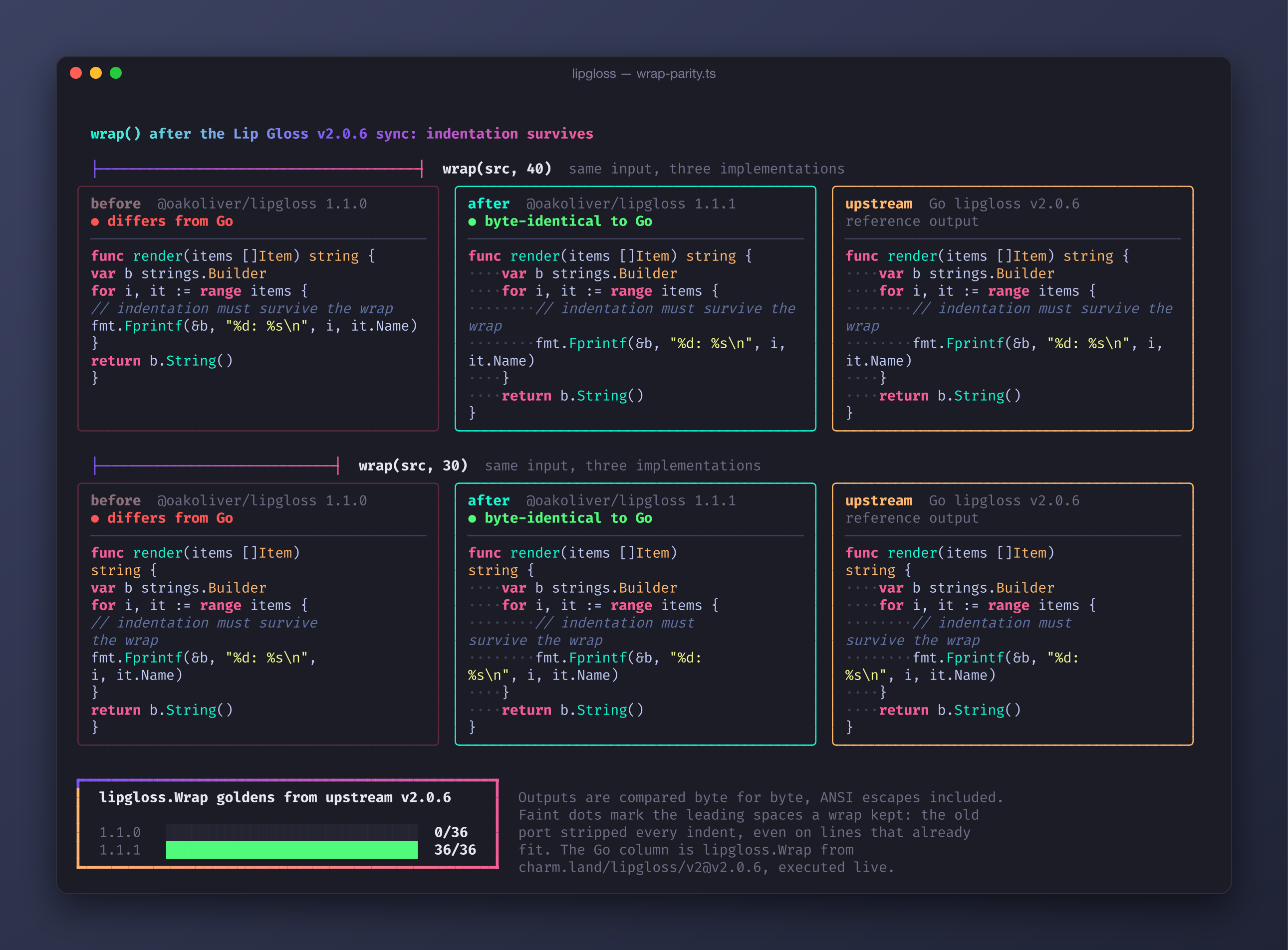Click 'for i, it := range items {' in wrap(src, 30) upstream panel

[x=987, y=606]
